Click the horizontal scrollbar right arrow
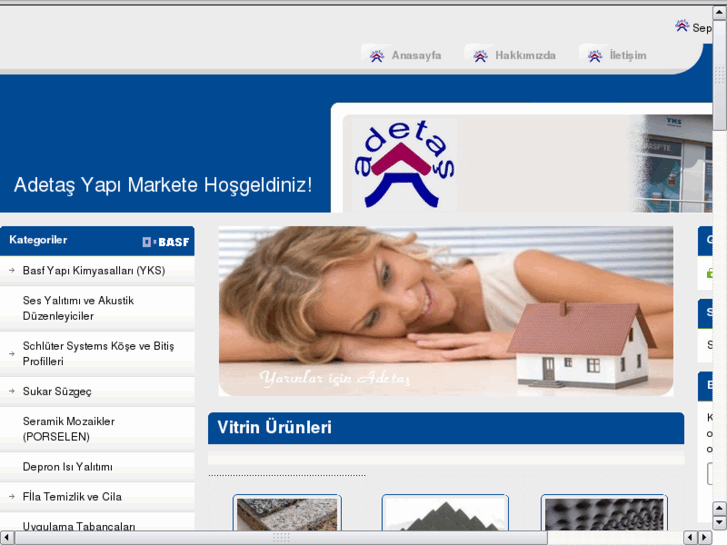This screenshot has height=545, width=727. [704, 538]
